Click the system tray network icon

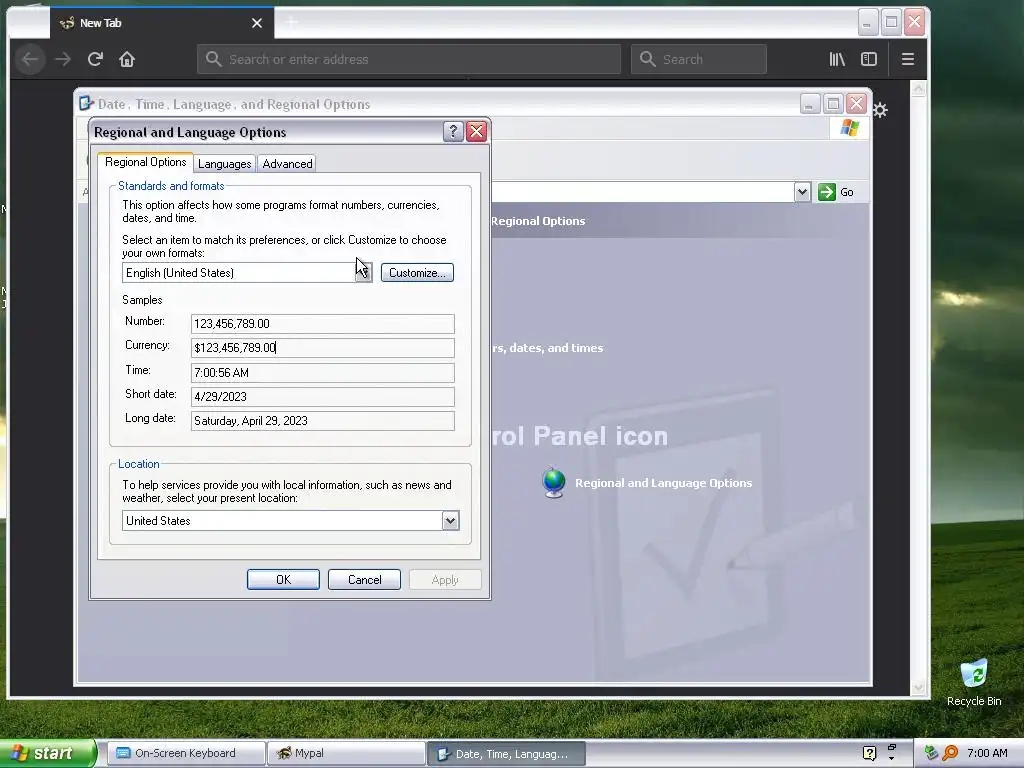[x=931, y=753]
